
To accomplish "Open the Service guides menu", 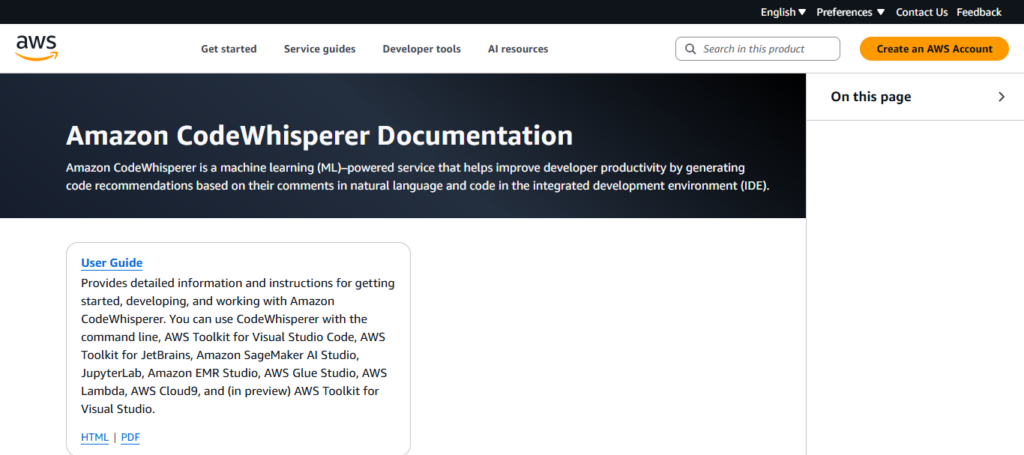I will (x=319, y=49).
